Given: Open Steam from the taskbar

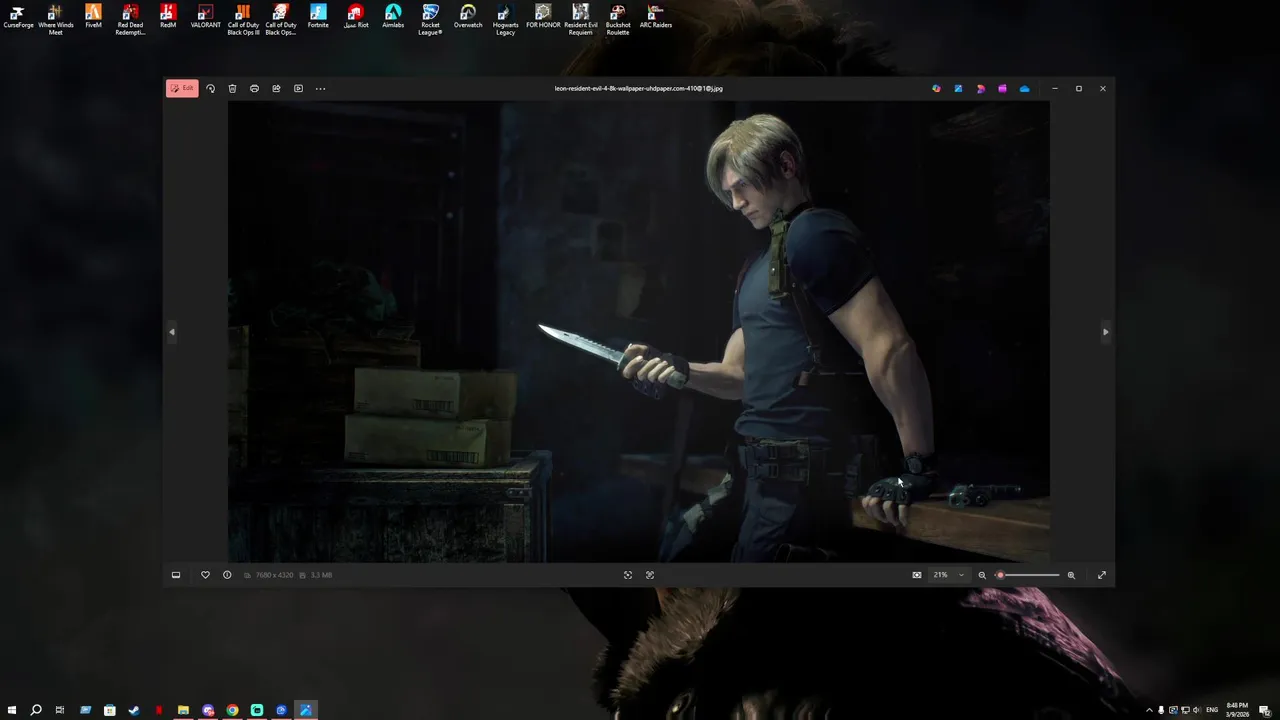Looking at the screenshot, I should [x=134, y=710].
